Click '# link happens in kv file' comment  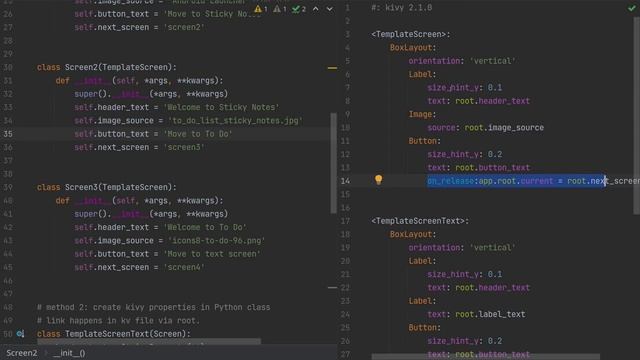(x=118, y=320)
